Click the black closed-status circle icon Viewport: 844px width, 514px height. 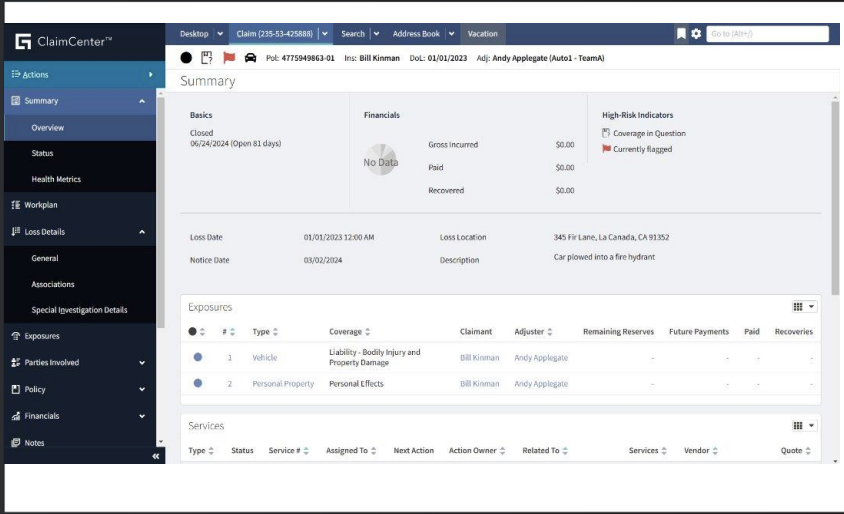tap(186, 58)
